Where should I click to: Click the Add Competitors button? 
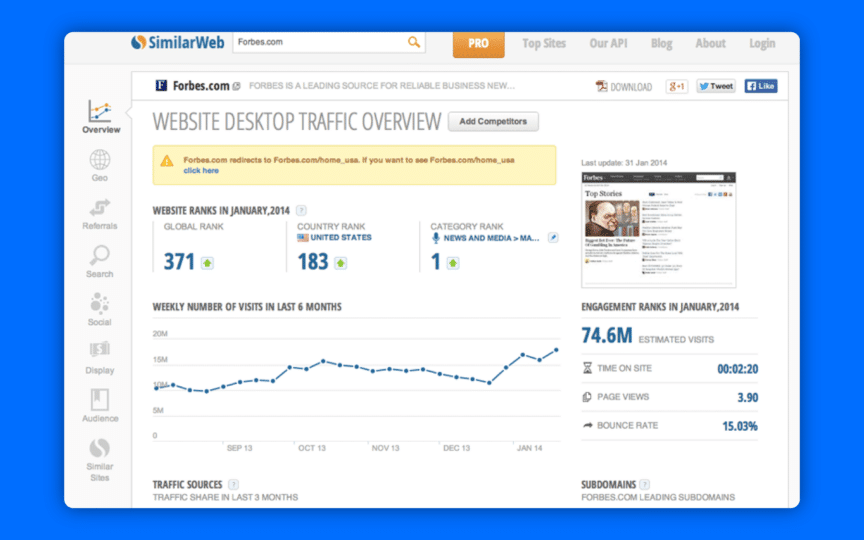coord(493,122)
